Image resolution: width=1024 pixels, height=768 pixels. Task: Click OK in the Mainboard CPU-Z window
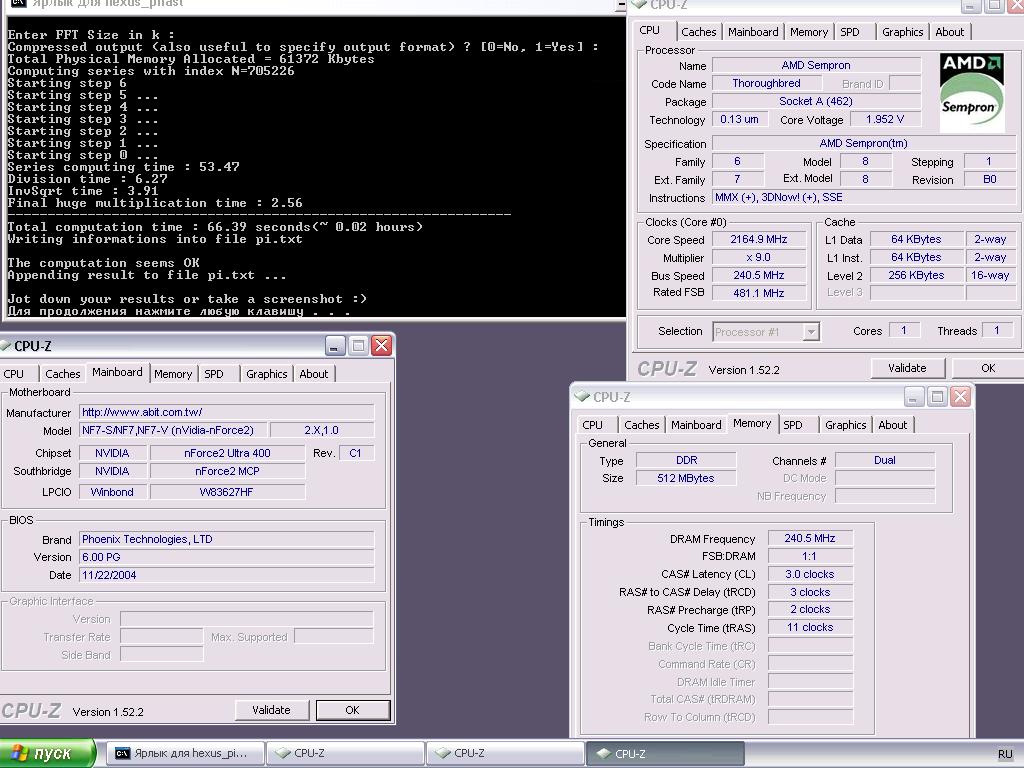tap(353, 710)
